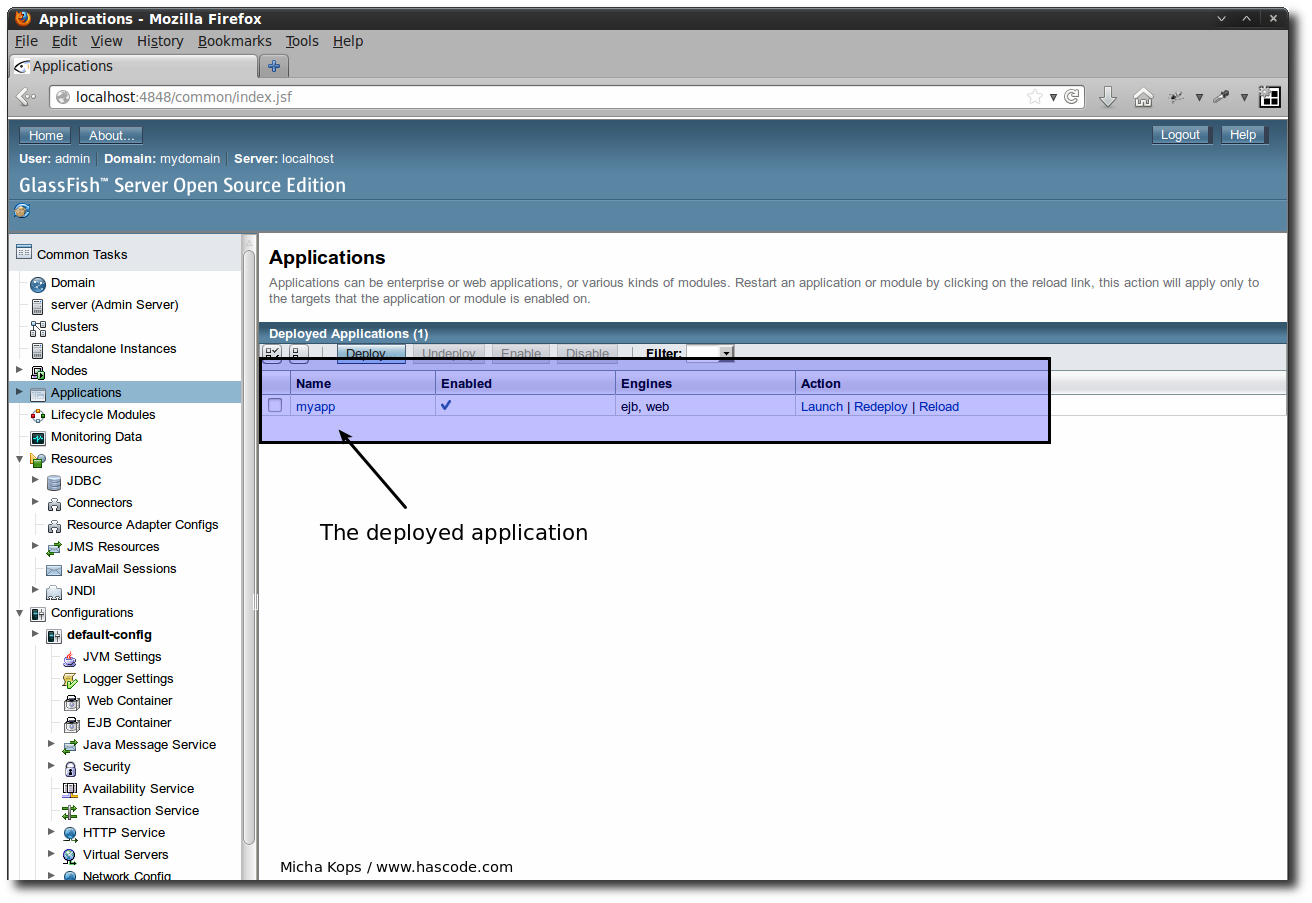Click the JVM Settings coffee cup icon

[x=69, y=657]
